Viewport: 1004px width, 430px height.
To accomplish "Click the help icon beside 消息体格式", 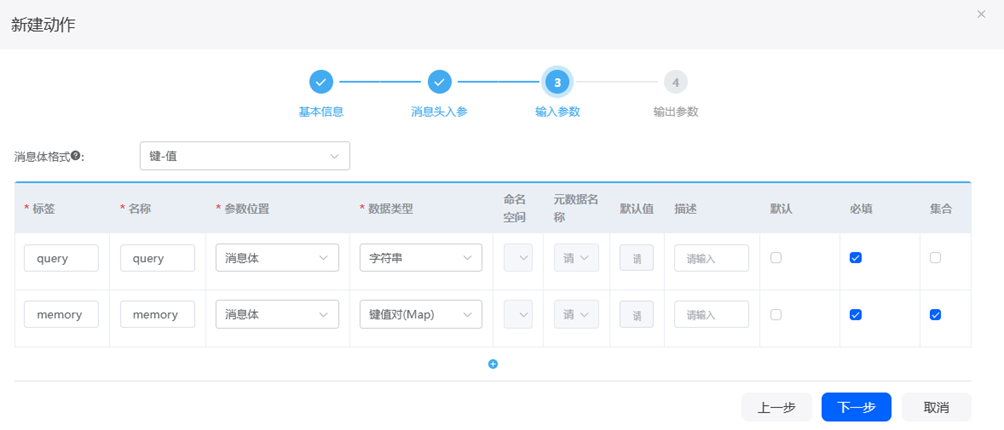I will 75,156.
